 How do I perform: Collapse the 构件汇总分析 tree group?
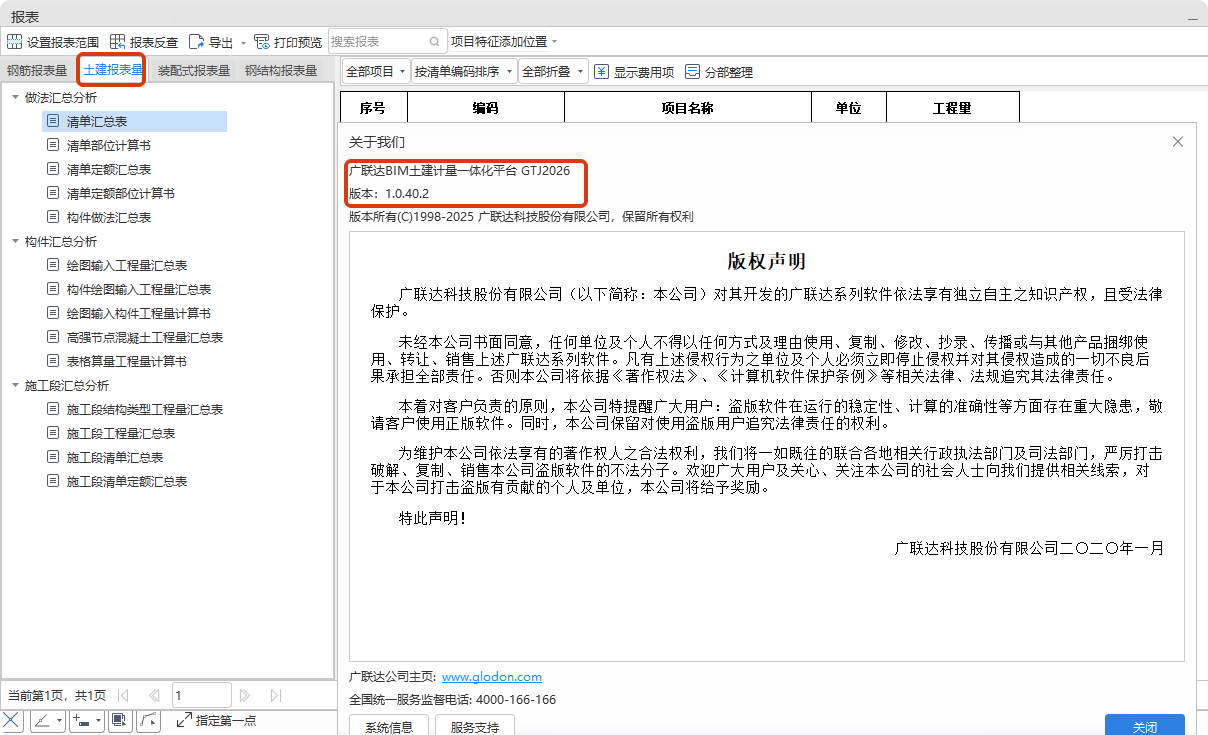16,241
